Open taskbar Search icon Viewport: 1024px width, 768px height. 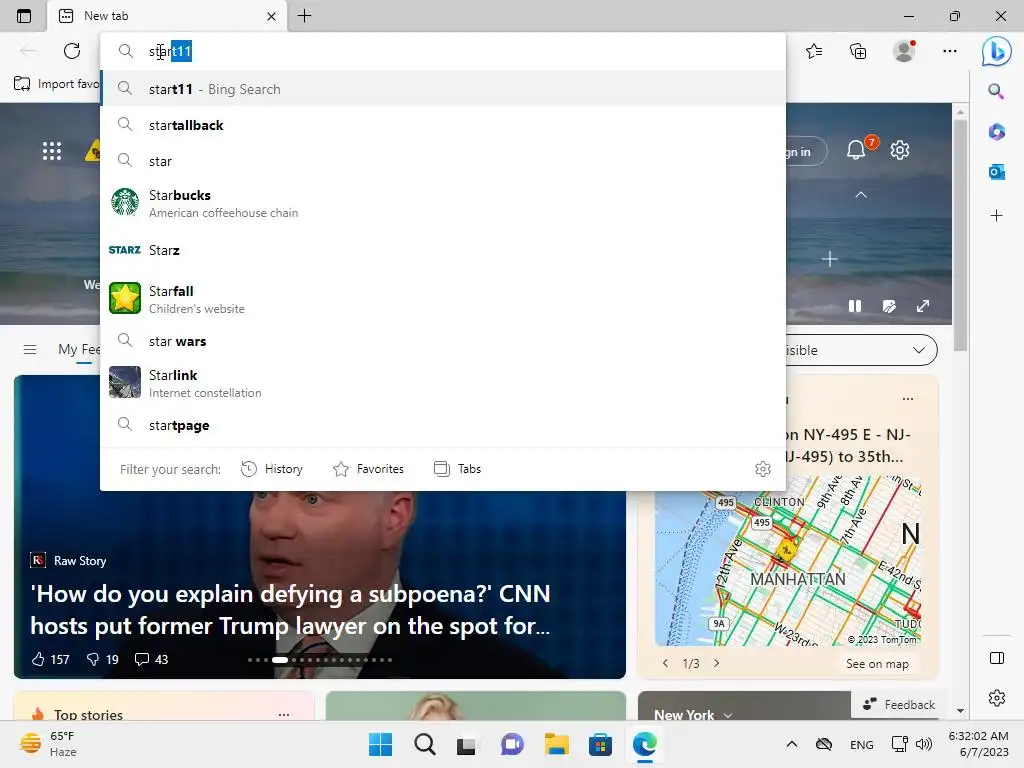click(x=424, y=744)
